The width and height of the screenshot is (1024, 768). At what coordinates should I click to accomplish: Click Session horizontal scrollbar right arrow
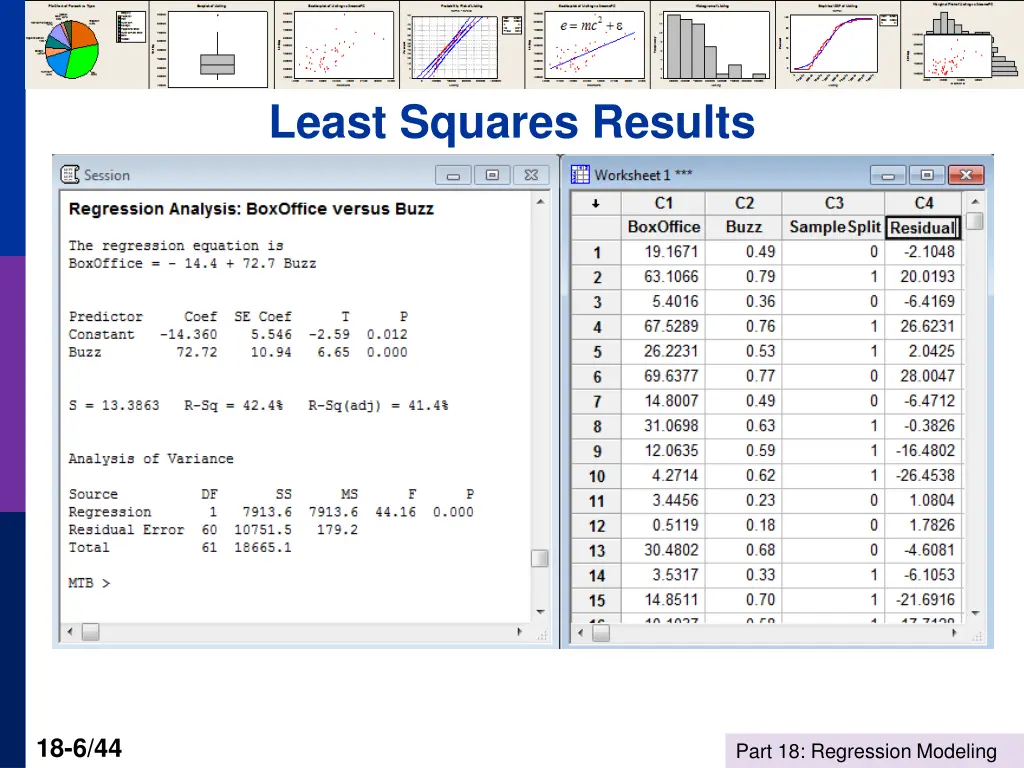[x=519, y=632]
